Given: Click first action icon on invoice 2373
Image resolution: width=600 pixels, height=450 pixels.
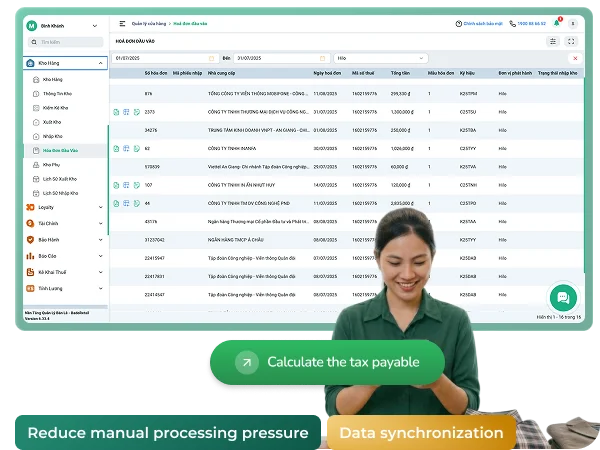Looking at the screenshot, I should tap(116, 112).
